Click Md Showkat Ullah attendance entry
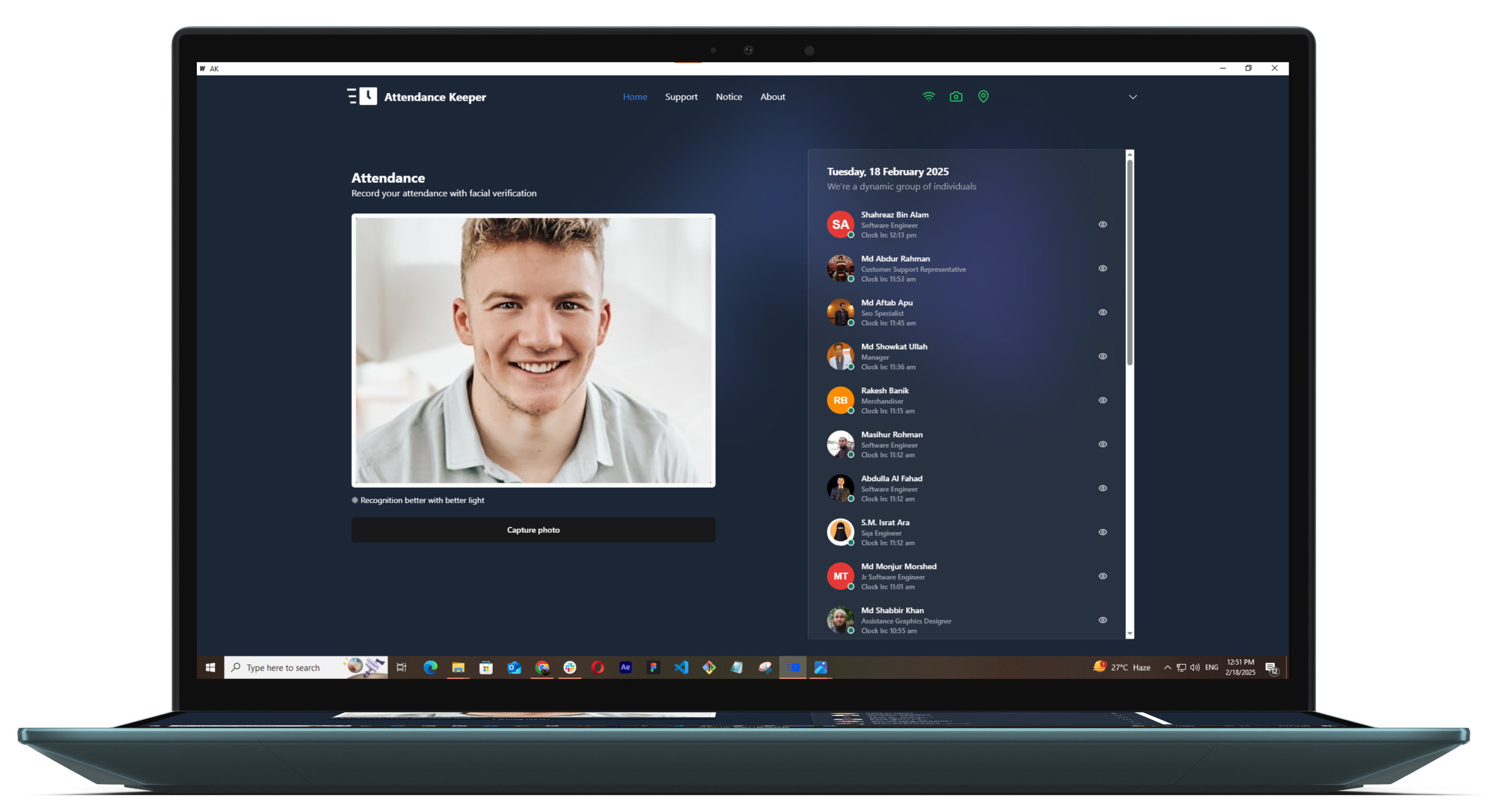 click(x=966, y=356)
